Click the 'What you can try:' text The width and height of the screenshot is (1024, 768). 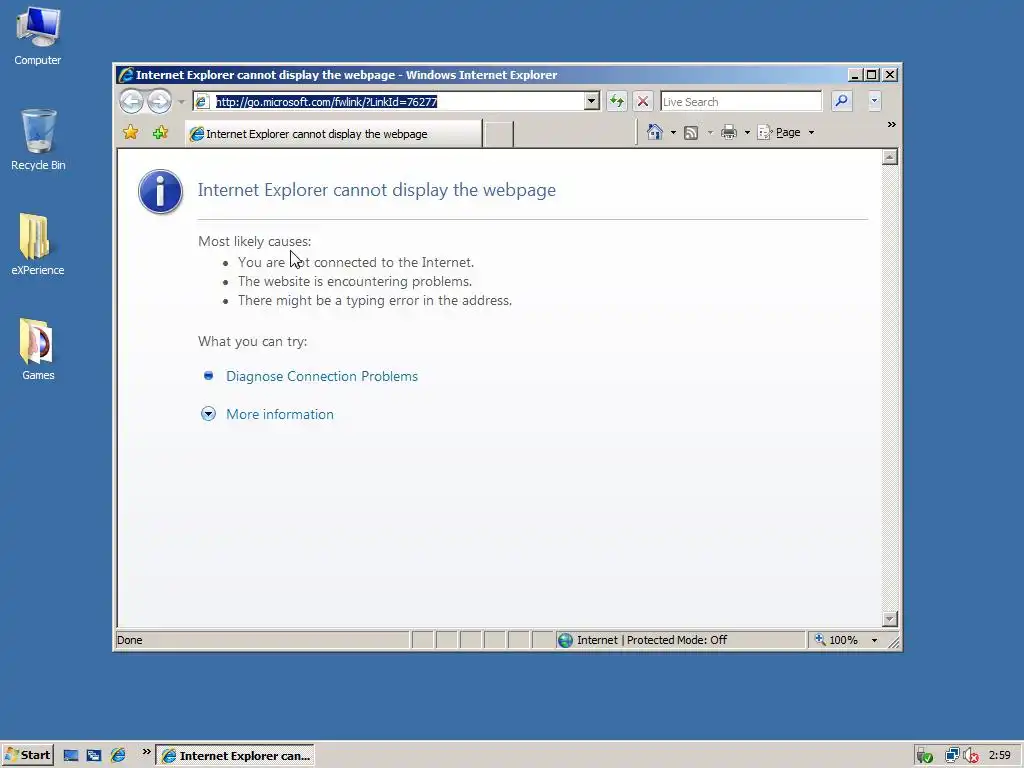pos(253,342)
